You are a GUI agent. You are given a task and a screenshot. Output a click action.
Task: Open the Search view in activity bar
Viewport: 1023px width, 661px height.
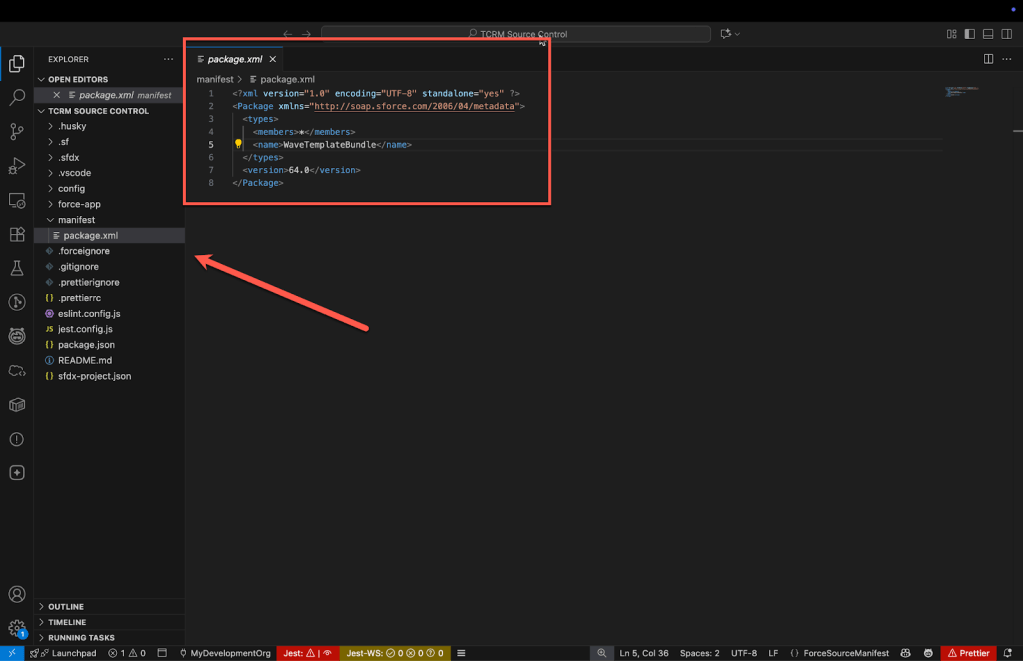coord(16,98)
